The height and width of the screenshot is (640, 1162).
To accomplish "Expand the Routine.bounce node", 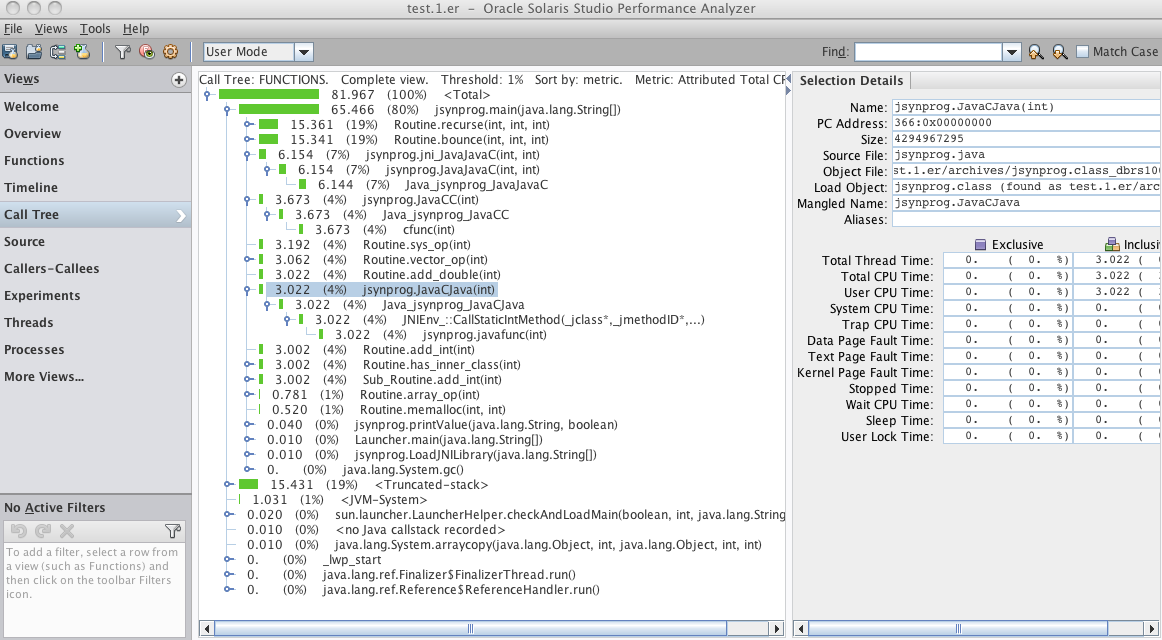I will coord(248,139).
